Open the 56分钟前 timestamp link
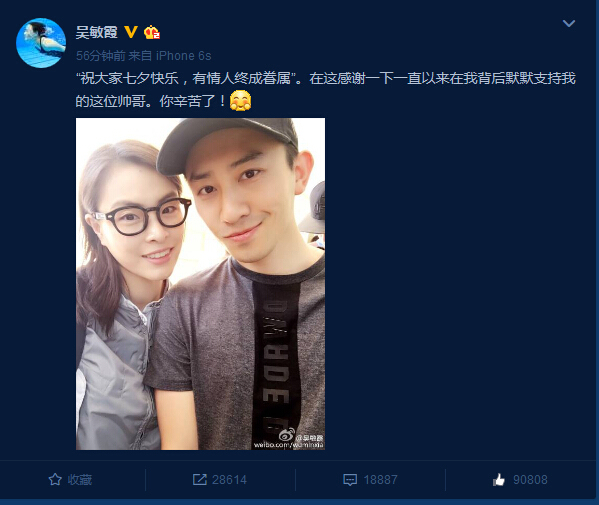Image resolution: width=599 pixels, height=505 pixels. (x=100, y=56)
